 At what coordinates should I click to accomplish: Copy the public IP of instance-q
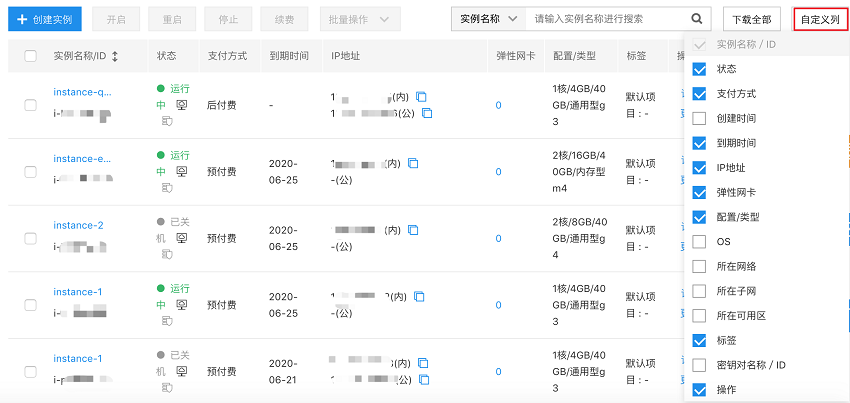(x=427, y=113)
